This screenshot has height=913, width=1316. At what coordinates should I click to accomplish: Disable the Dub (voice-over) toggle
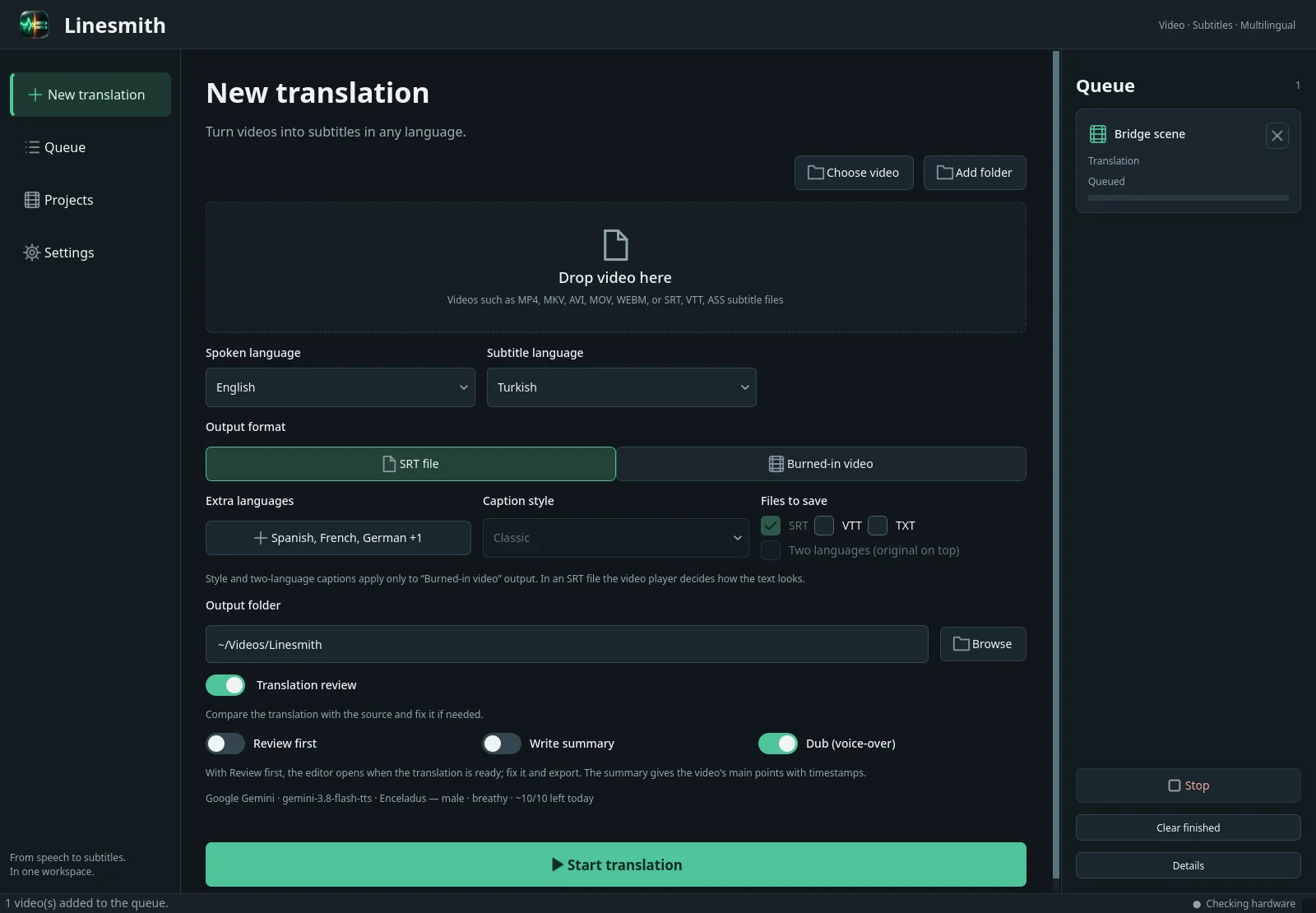[778, 744]
